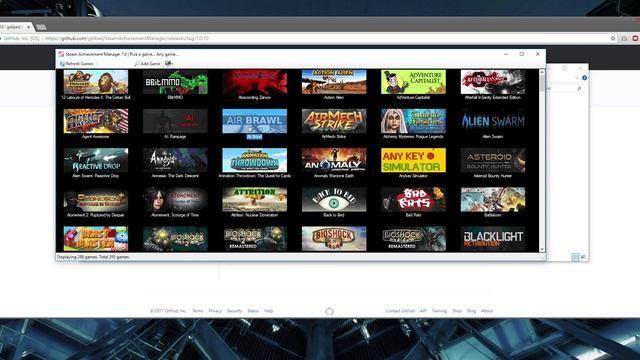
Task: Switch background window to details view icon
Action: click(575, 257)
